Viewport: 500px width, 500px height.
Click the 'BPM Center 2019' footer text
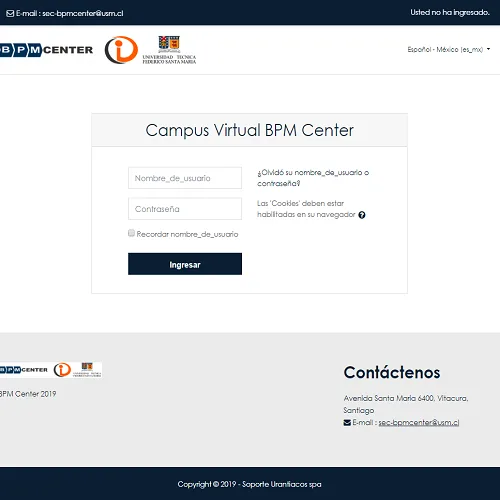28,394
